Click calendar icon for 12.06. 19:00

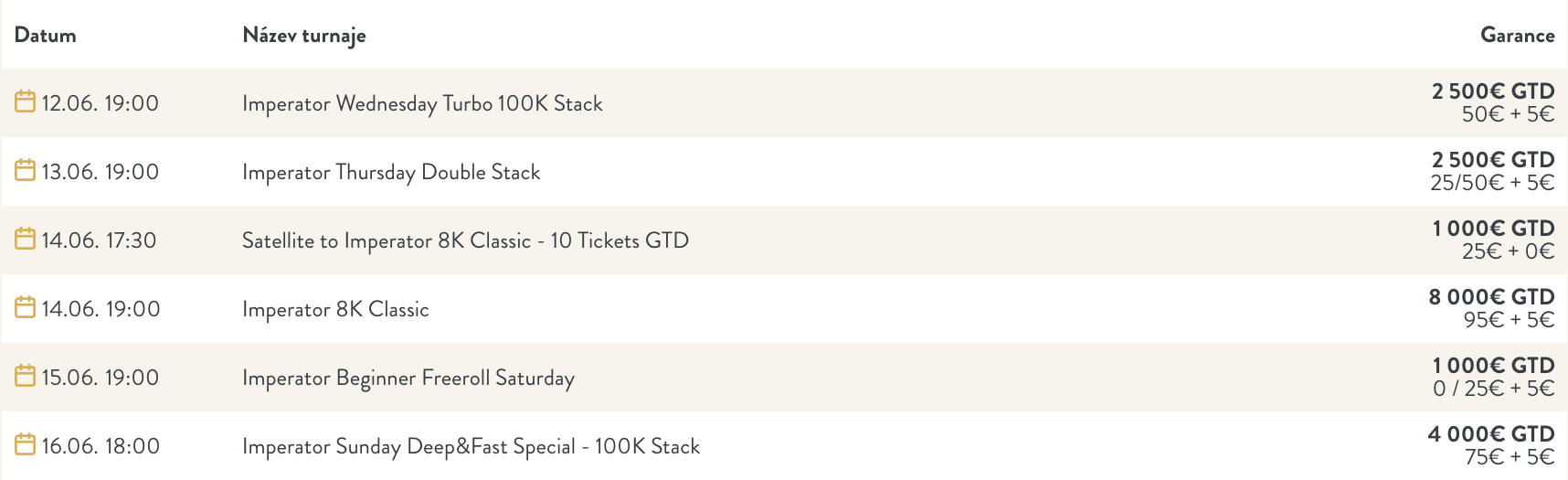click(x=26, y=101)
